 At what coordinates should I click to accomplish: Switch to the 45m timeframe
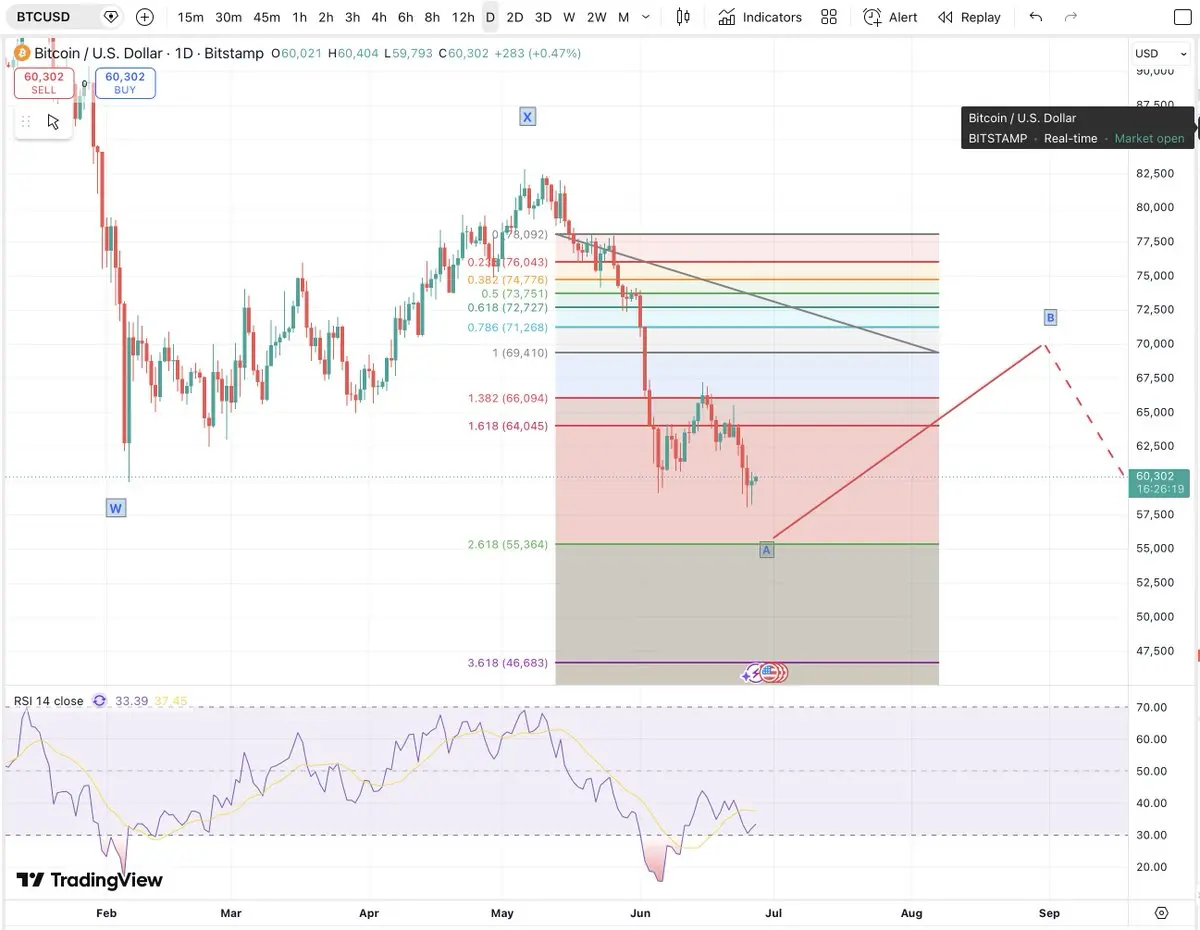[x=266, y=17]
